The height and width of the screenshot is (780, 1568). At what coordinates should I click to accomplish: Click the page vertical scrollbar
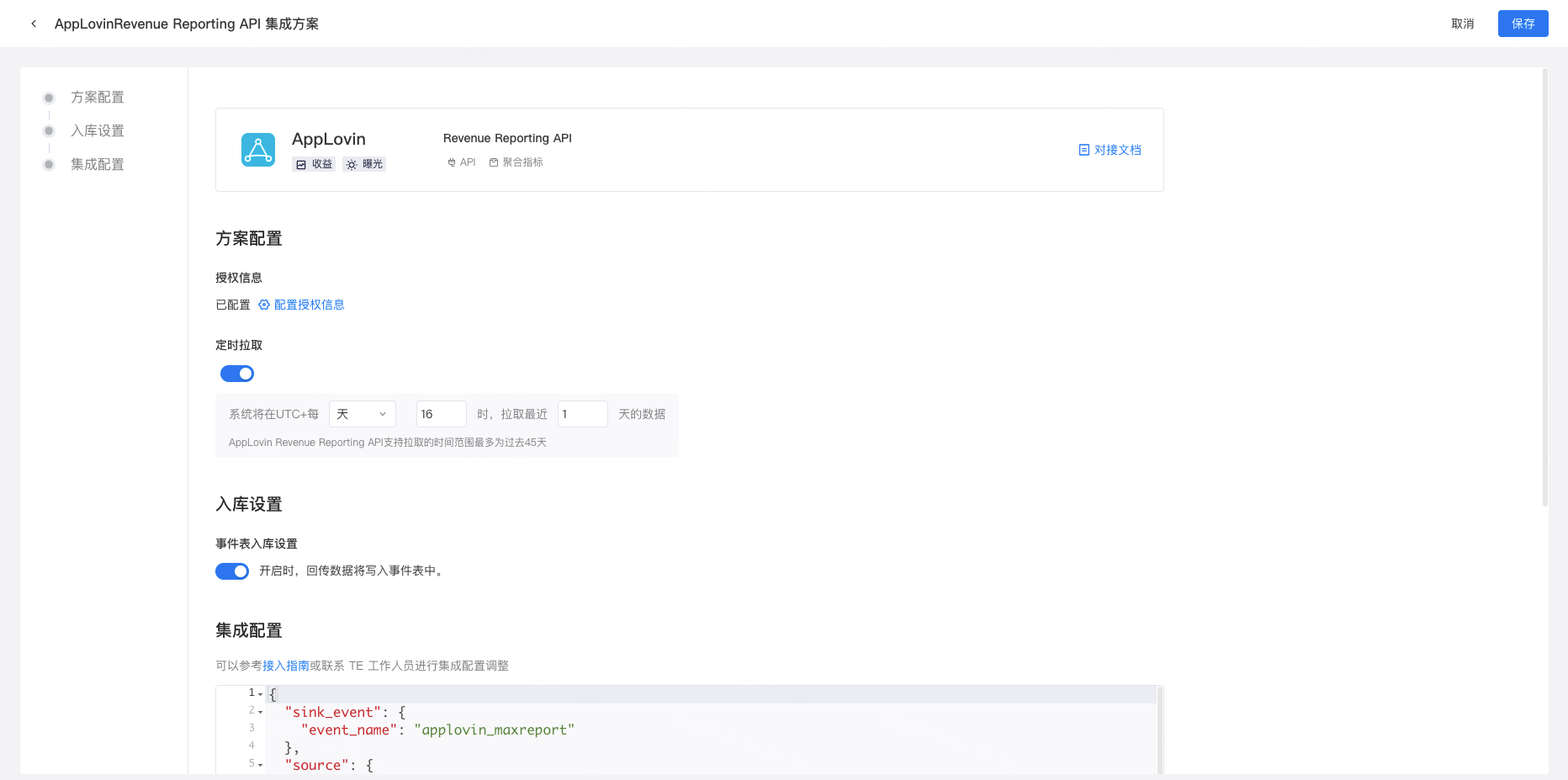(x=1545, y=288)
